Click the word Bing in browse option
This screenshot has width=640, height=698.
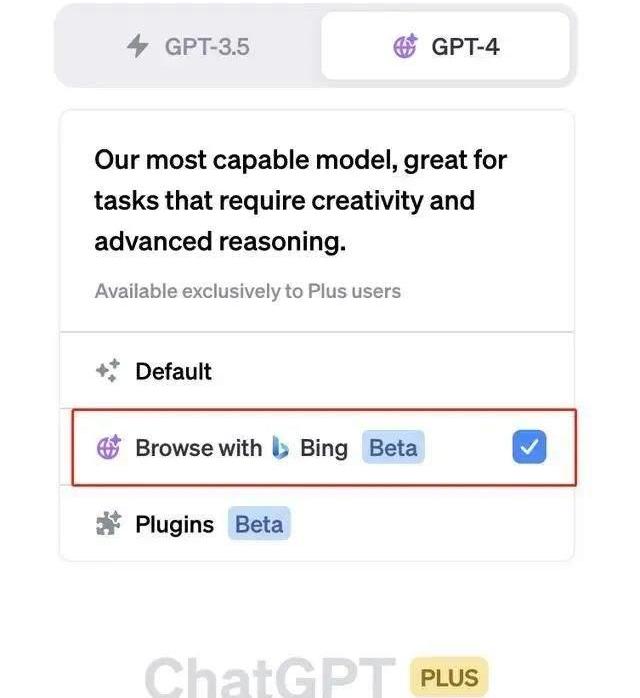pos(324,447)
